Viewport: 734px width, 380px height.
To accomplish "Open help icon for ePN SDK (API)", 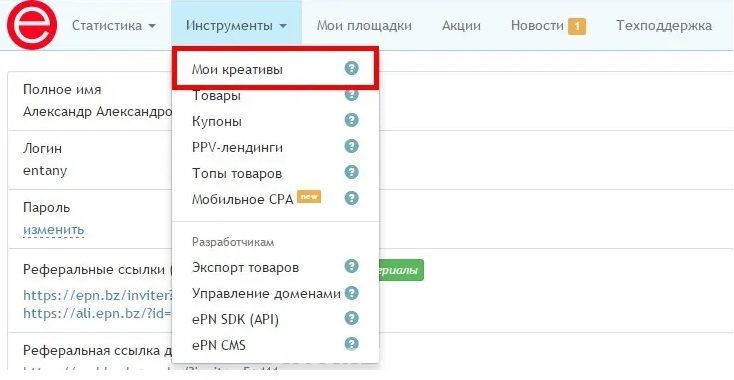I will [352, 319].
